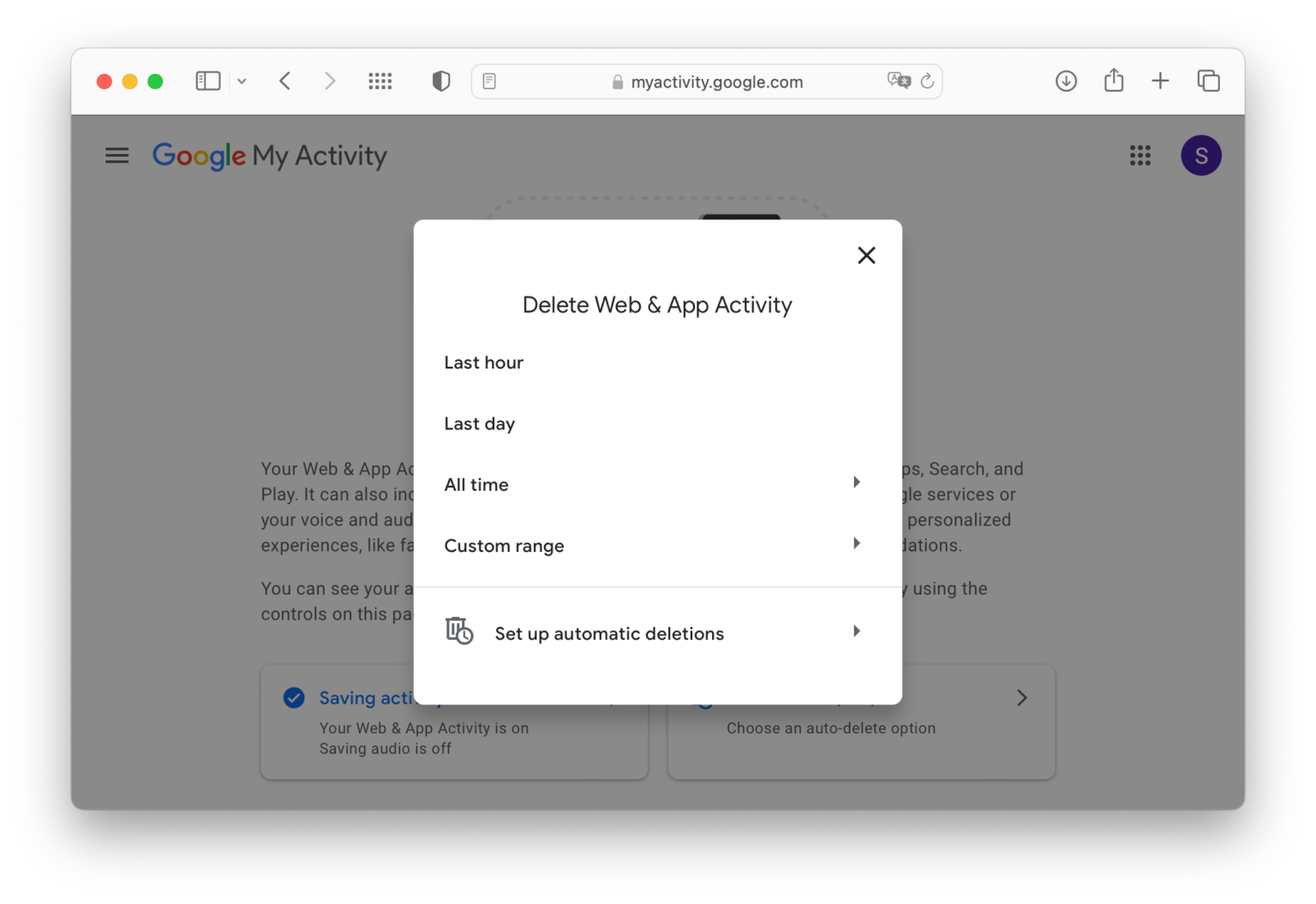Open the Safari start page grid
The image size is (1316, 904).
pyautogui.click(x=380, y=81)
